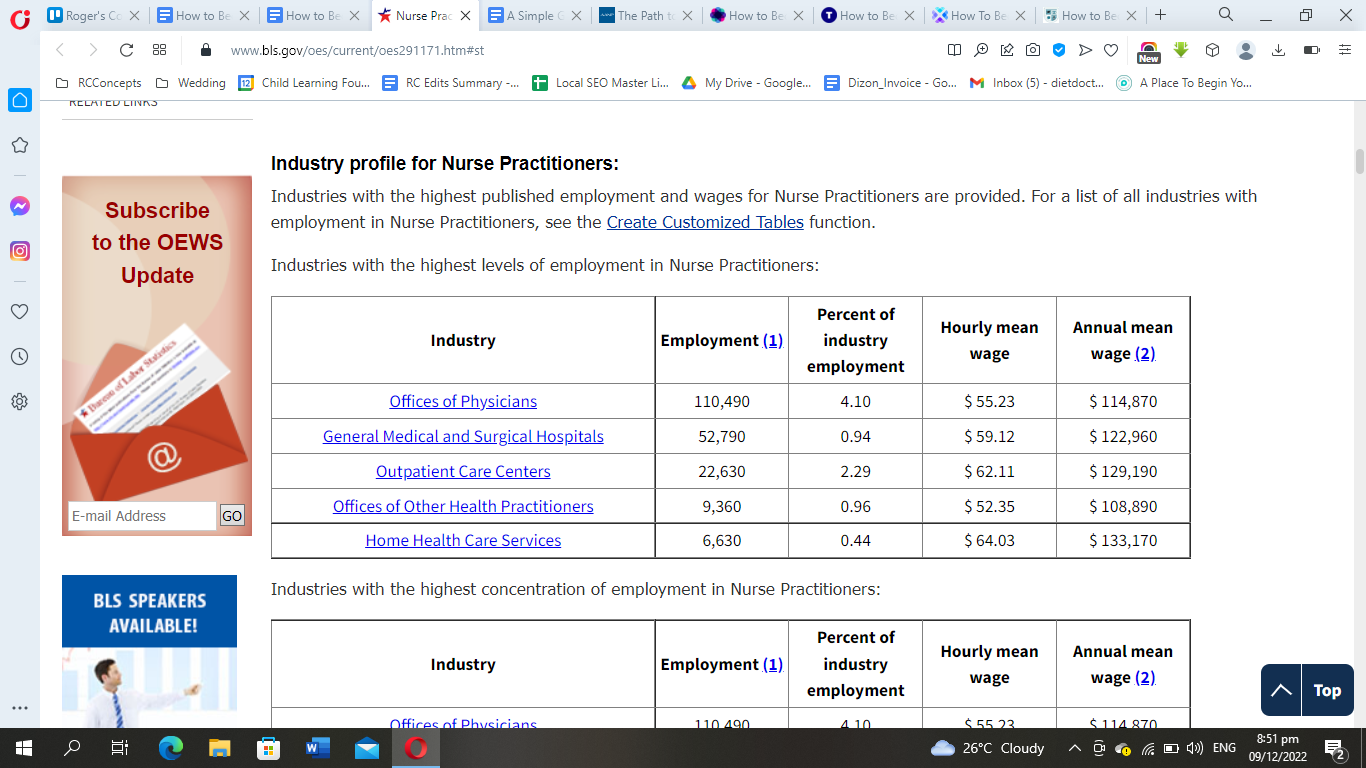Open the sidebar home workspace icon

pyautogui.click(x=19, y=100)
